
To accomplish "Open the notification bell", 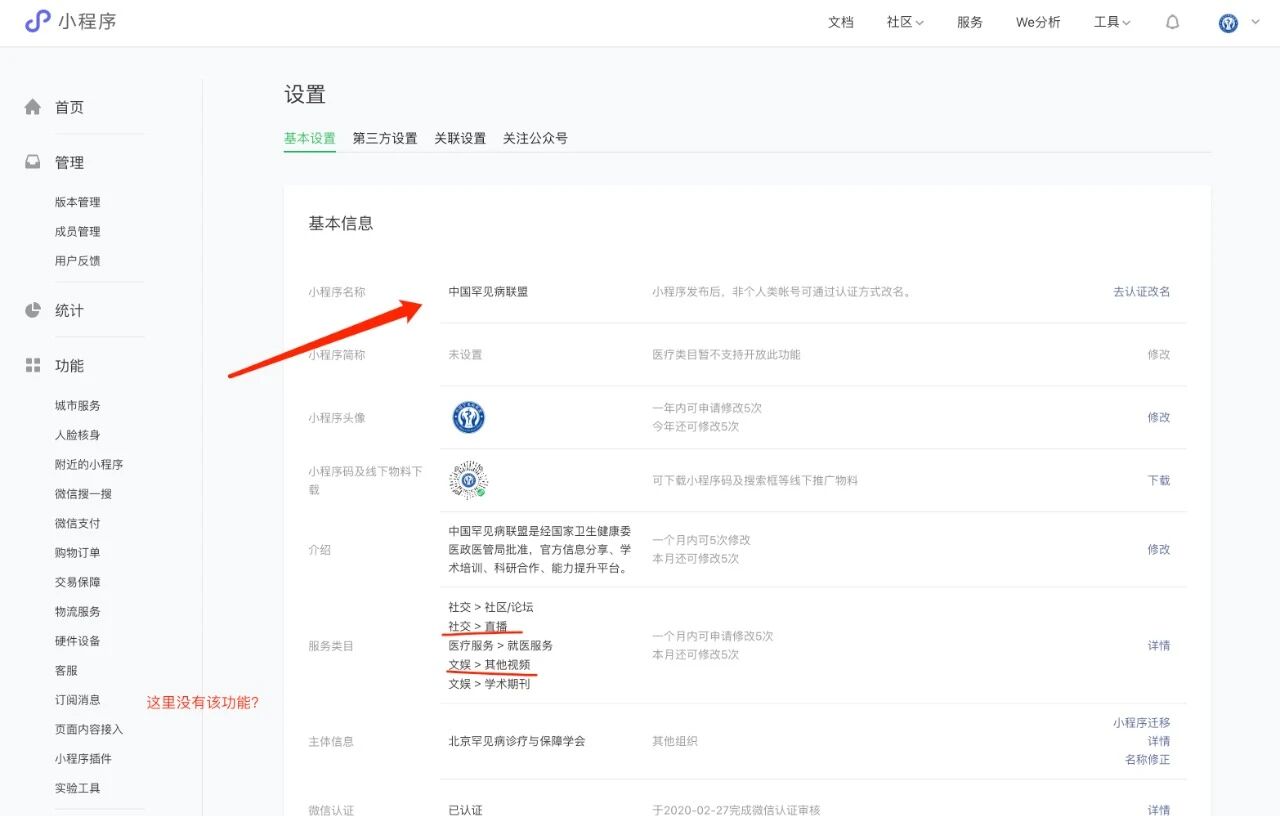I will point(1173,22).
